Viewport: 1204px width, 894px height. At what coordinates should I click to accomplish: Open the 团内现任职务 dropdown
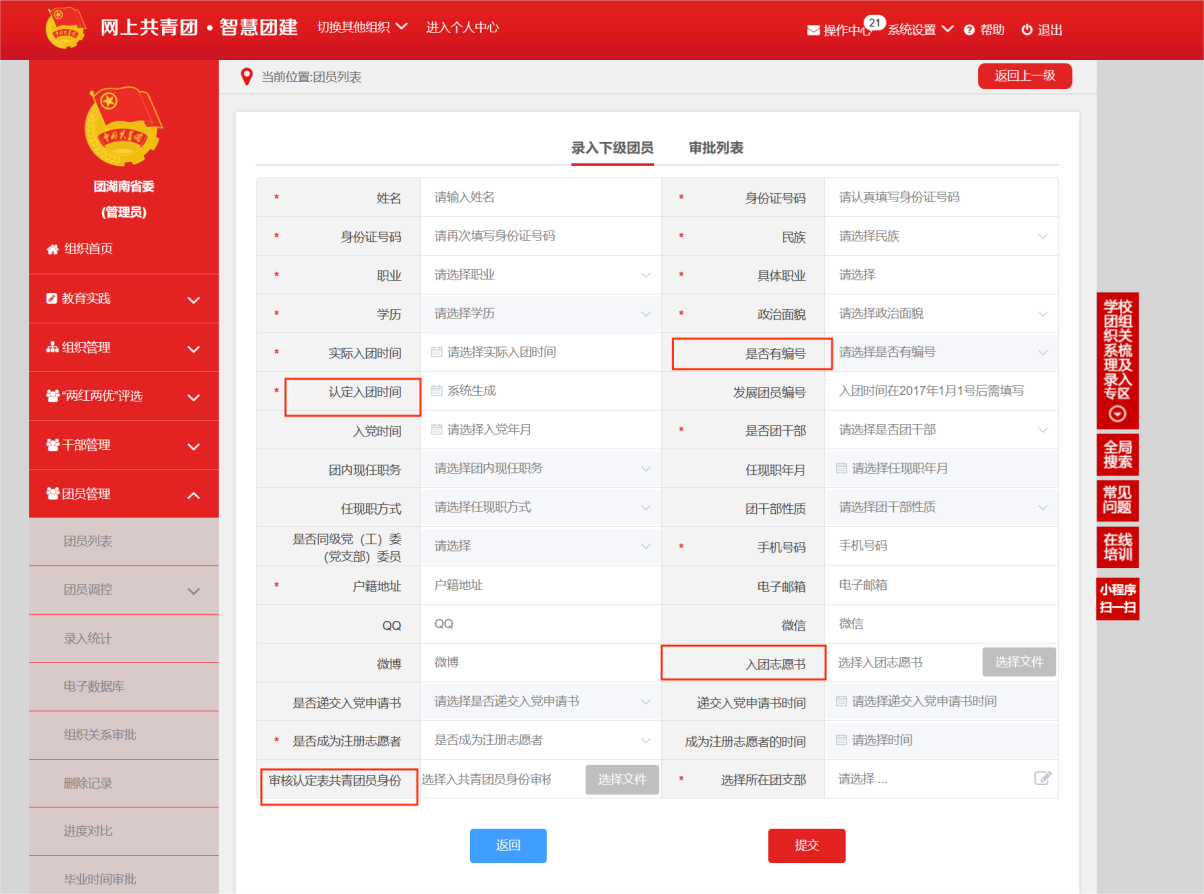(x=540, y=468)
